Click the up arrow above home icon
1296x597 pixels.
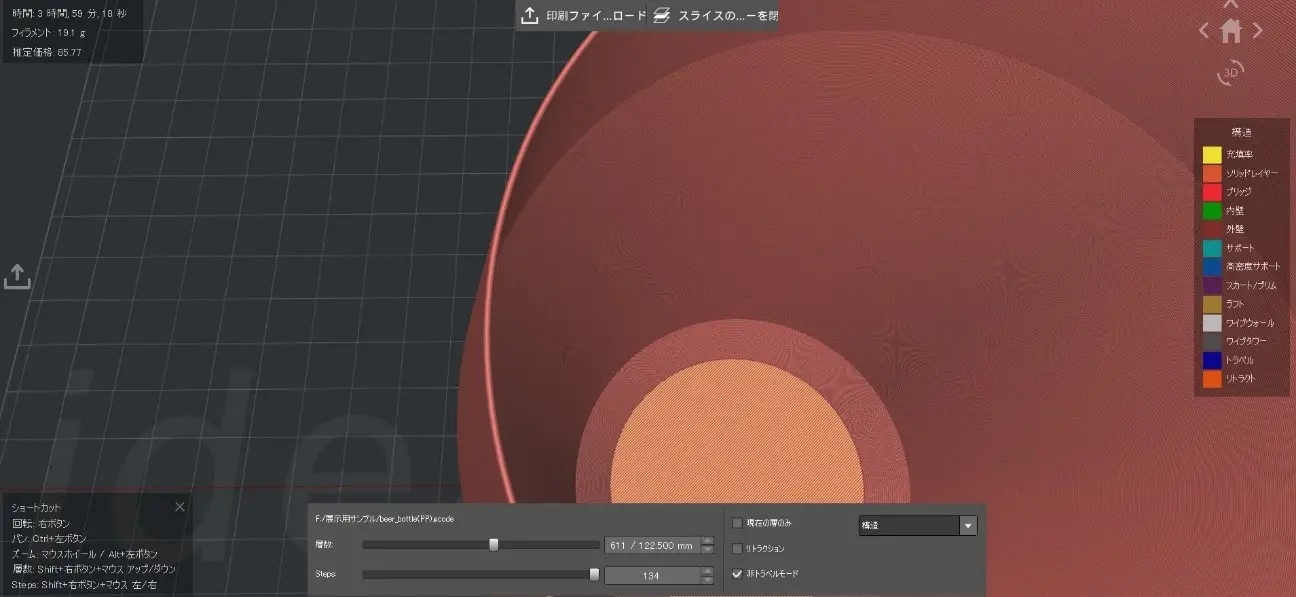(1231, 5)
